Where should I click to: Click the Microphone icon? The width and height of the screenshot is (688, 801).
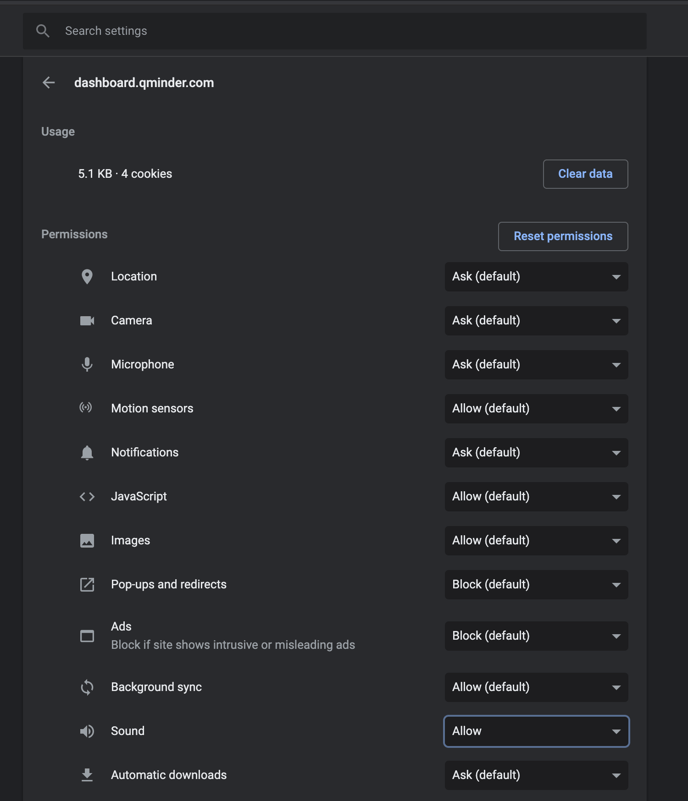(87, 364)
